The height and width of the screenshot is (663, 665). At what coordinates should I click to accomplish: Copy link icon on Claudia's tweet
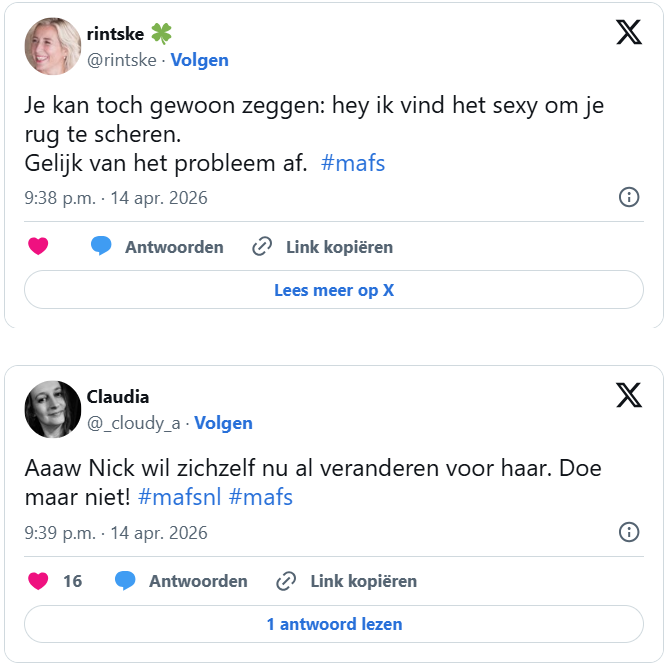pos(286,581)
